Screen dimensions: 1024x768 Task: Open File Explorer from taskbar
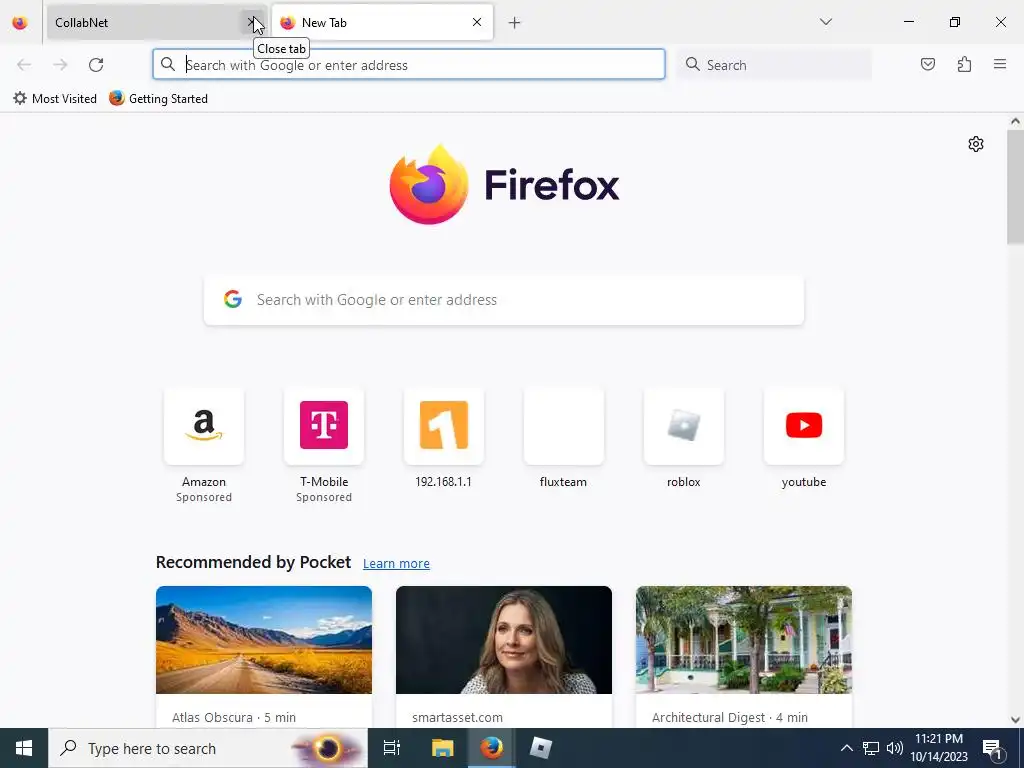click(x=442, y=748)
